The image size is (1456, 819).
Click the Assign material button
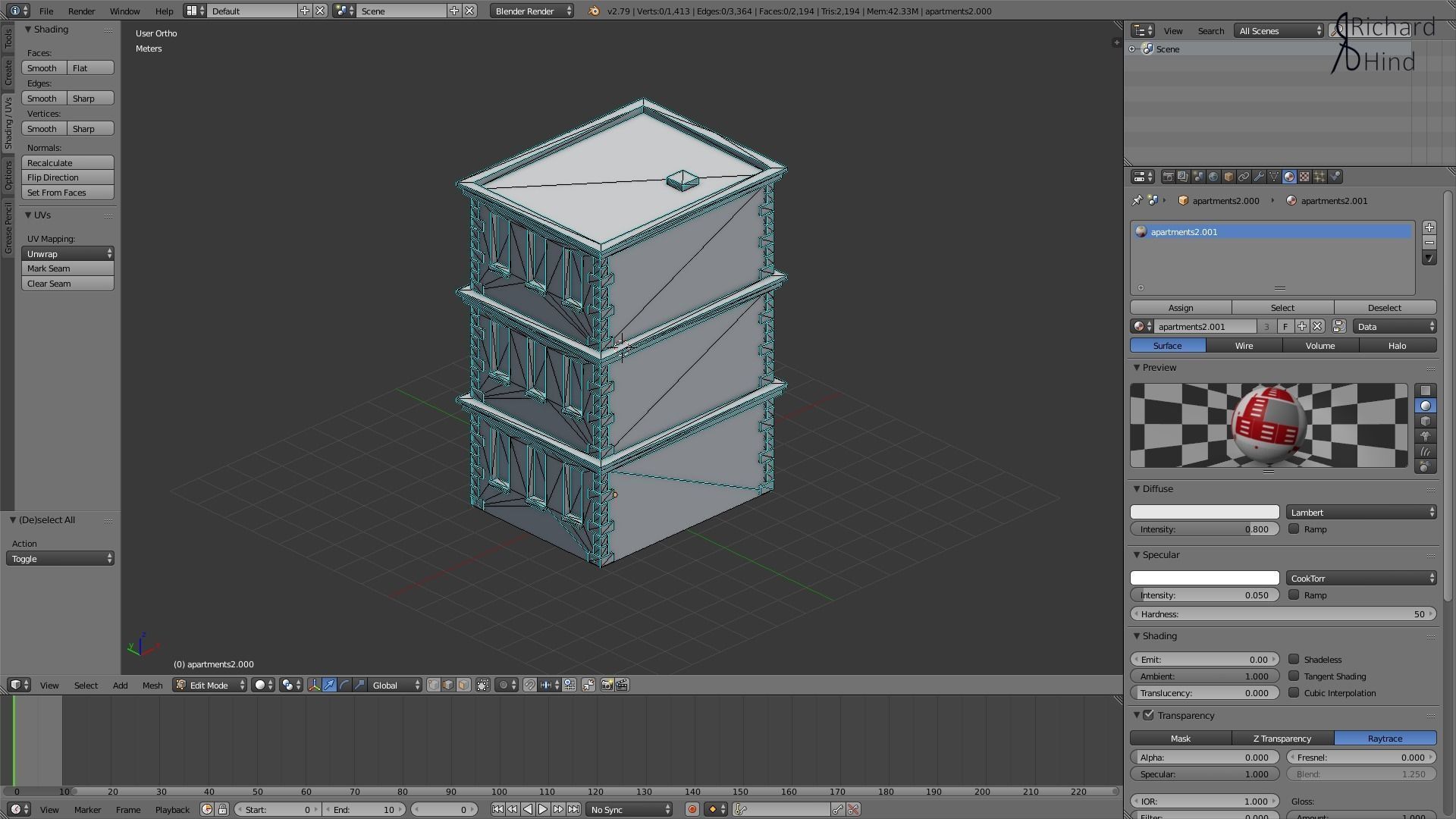(1181, 307)
